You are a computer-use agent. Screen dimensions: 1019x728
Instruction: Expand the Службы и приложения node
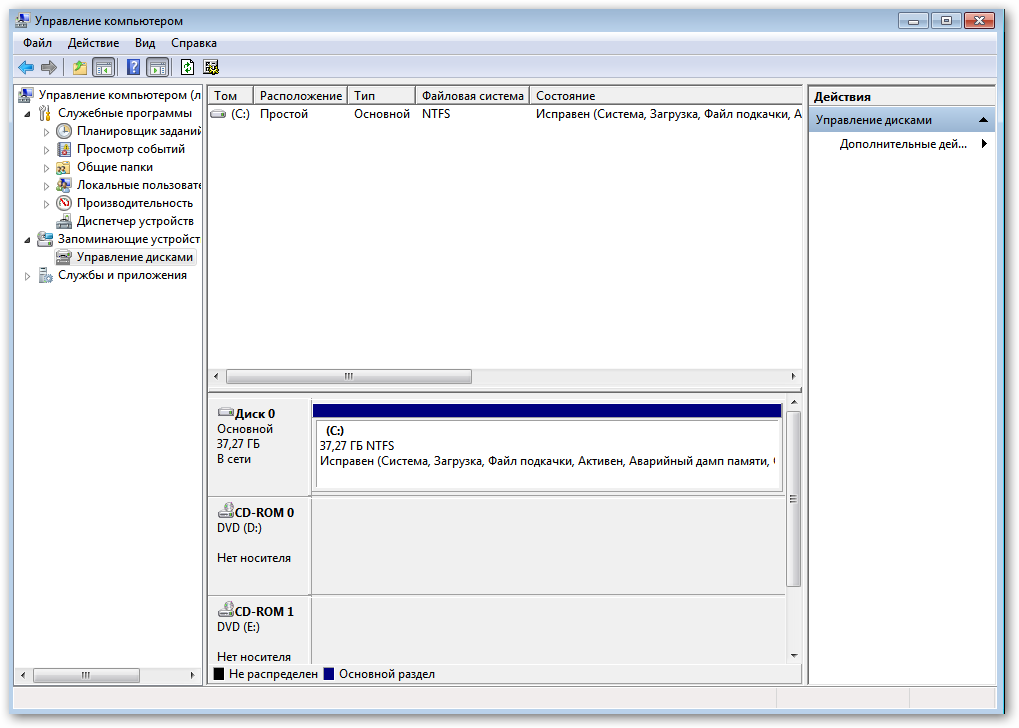click(x=27, y=276)
